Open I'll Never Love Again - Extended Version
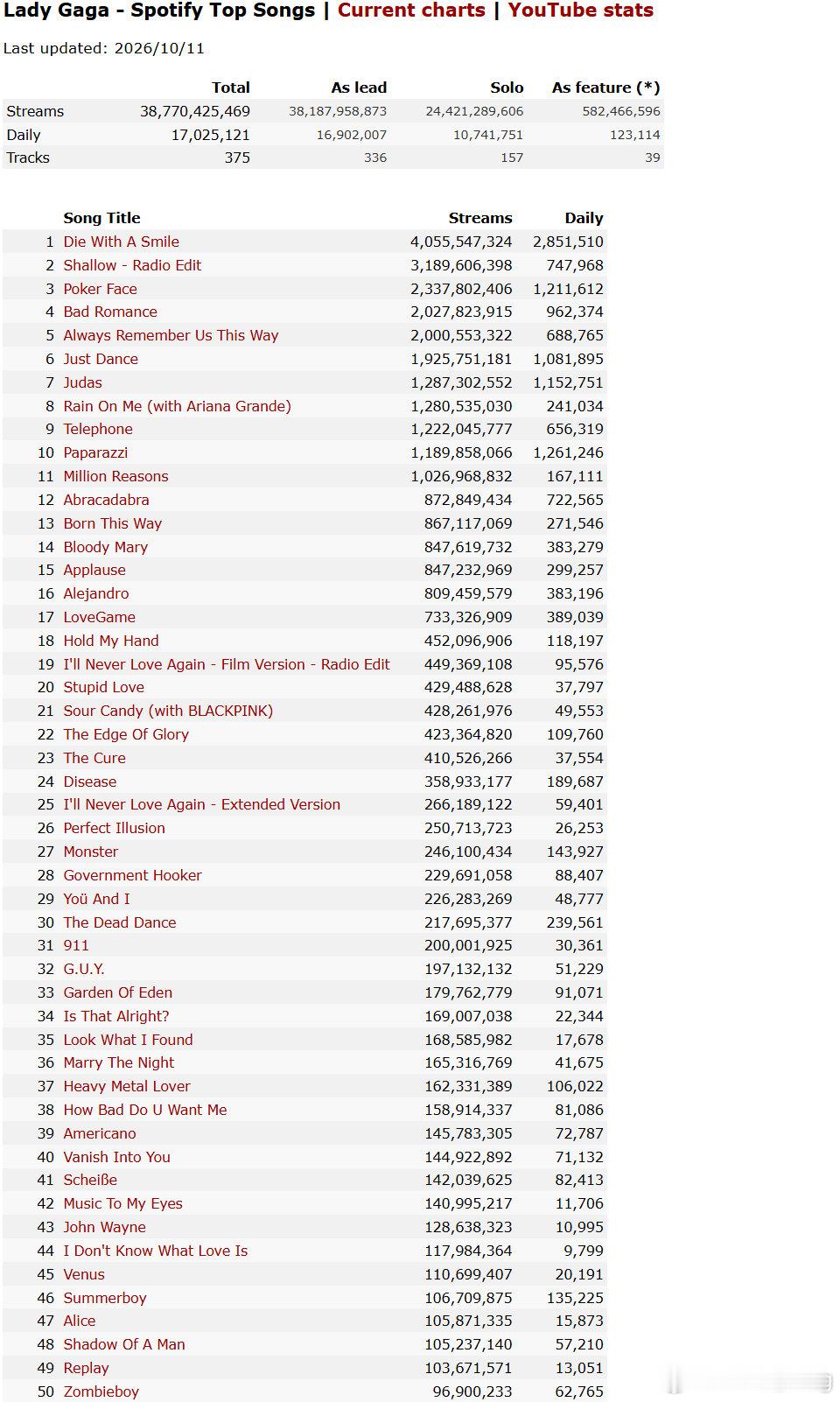The width and height of the screenshot is (840, 1402). [201, 804]
